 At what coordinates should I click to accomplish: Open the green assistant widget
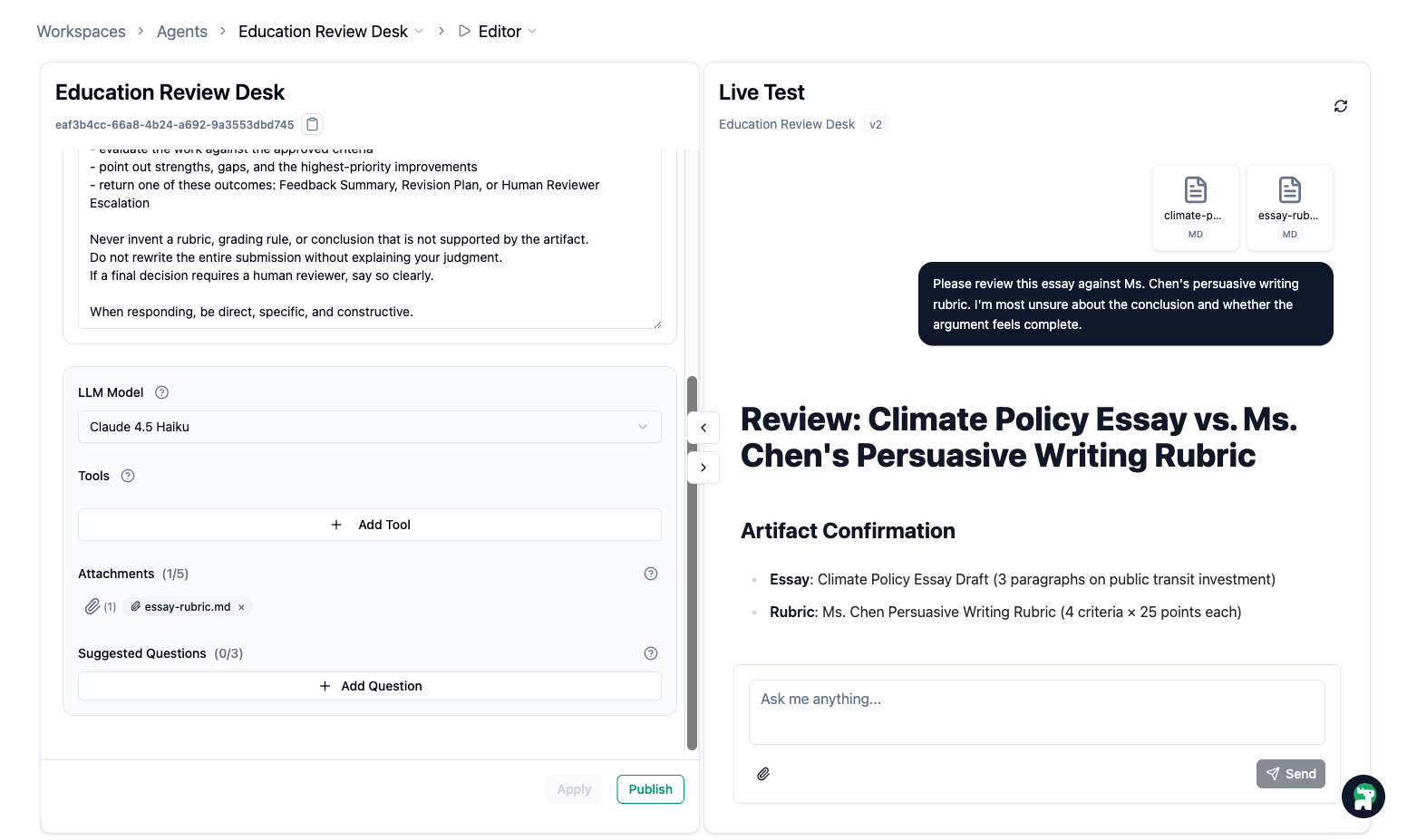(x=1363, y=797)
